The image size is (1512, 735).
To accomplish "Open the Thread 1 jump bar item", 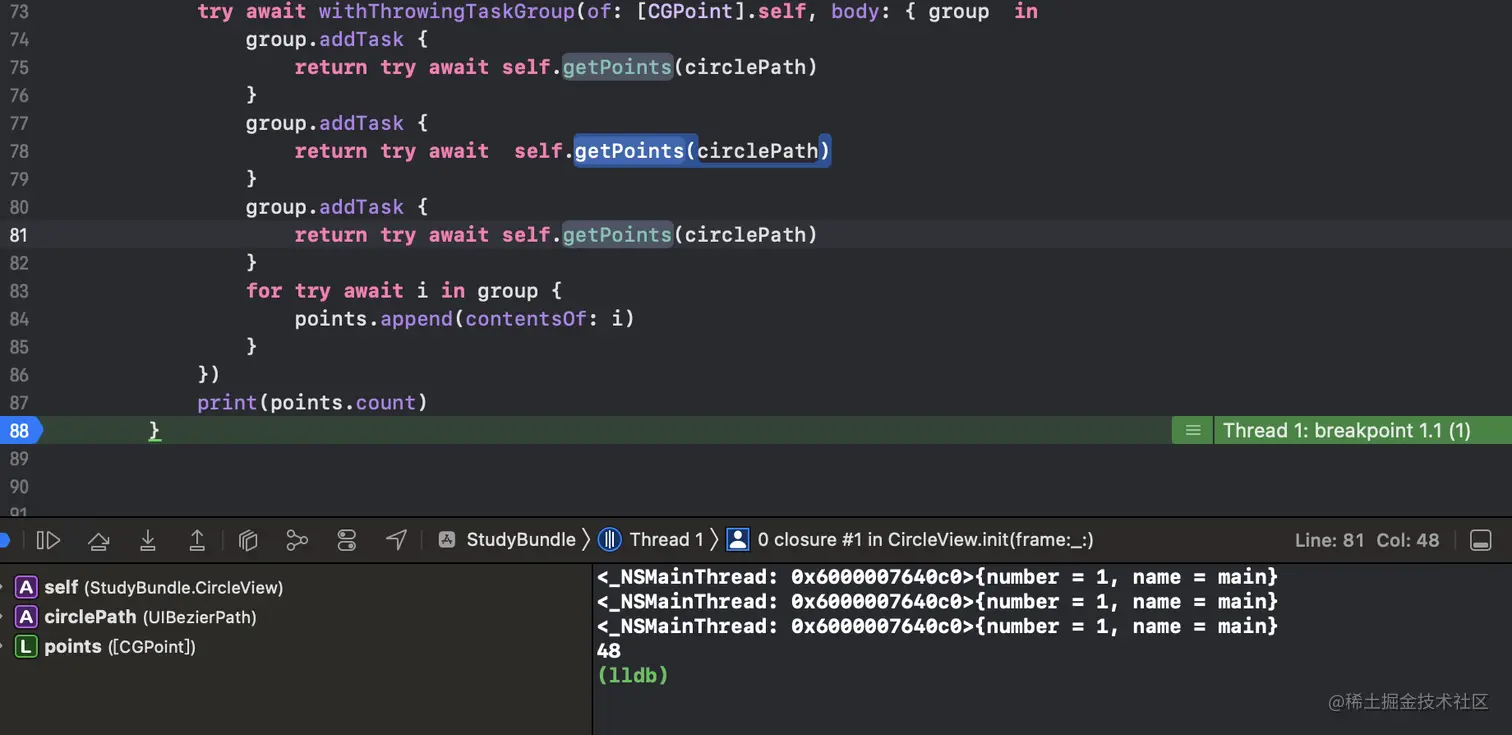I will 652,540.
